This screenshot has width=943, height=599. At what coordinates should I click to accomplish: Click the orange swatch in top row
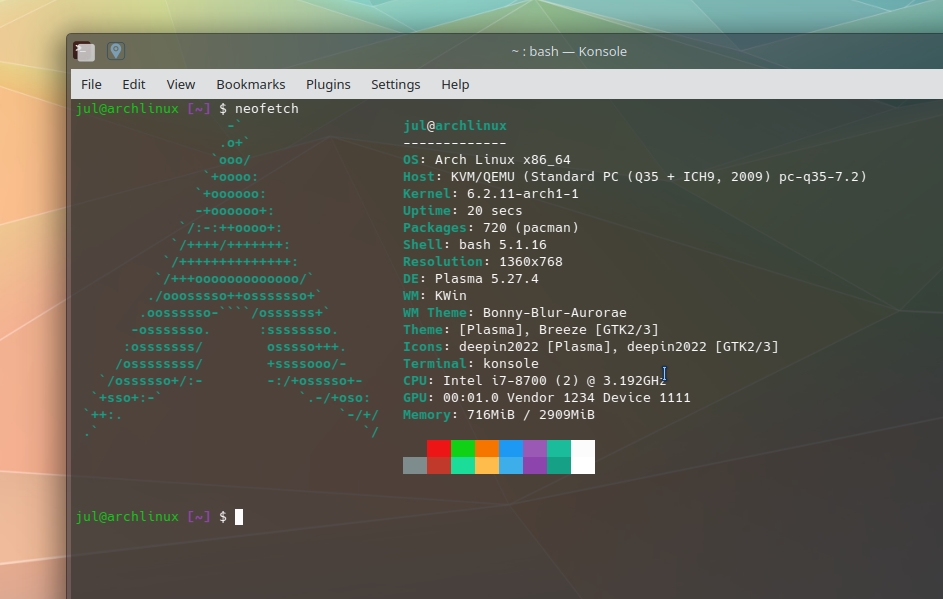click(487, 448)
